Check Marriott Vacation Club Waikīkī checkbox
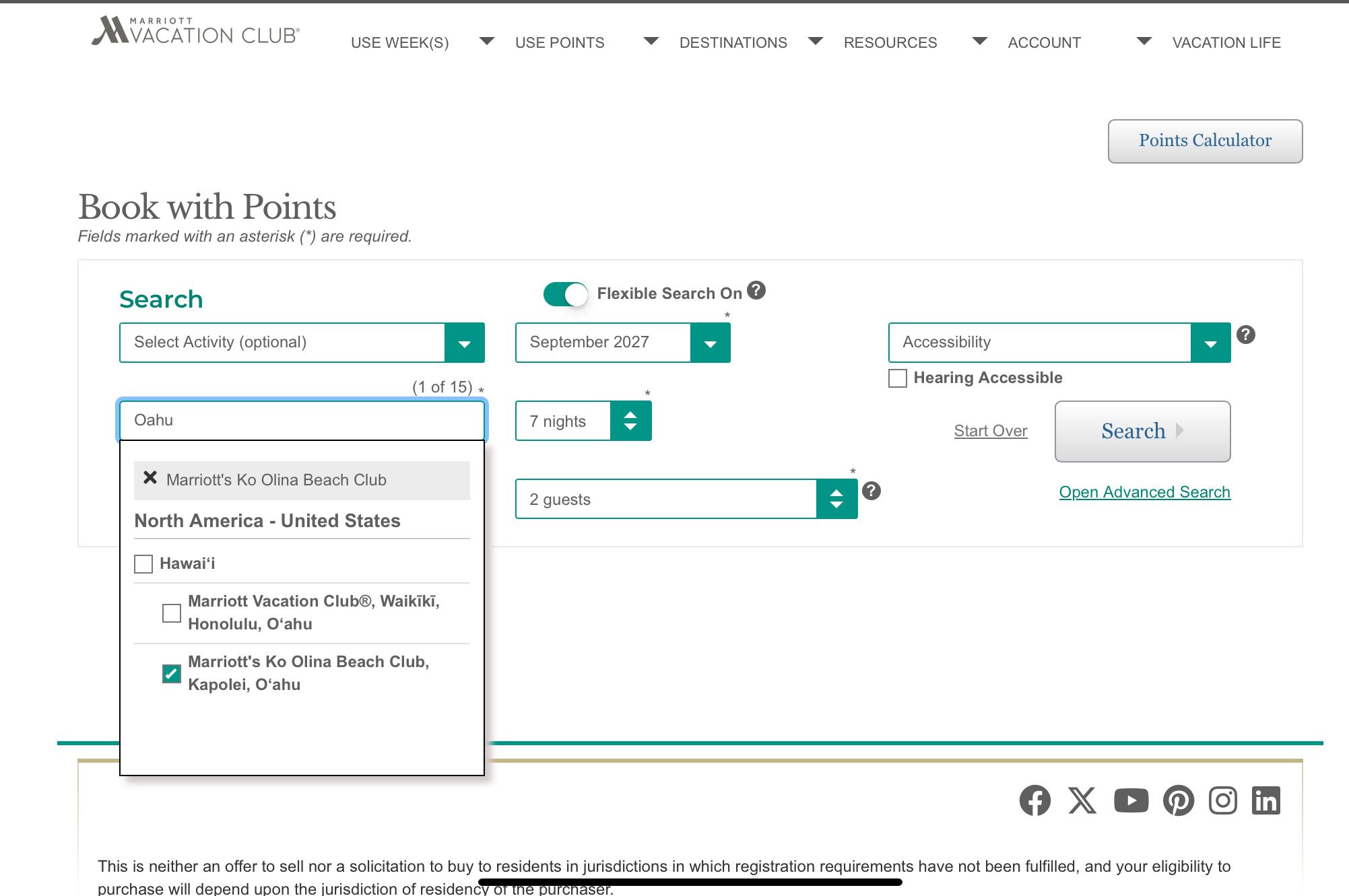1349x896 pixels. click(172, 613)
